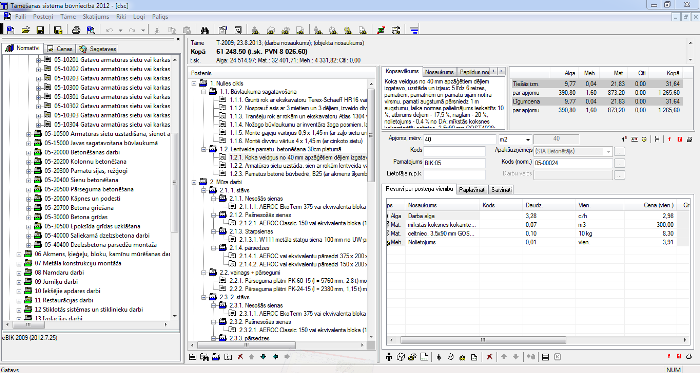
Task: Open the Posteņi menu
Action: coord(43,17)
